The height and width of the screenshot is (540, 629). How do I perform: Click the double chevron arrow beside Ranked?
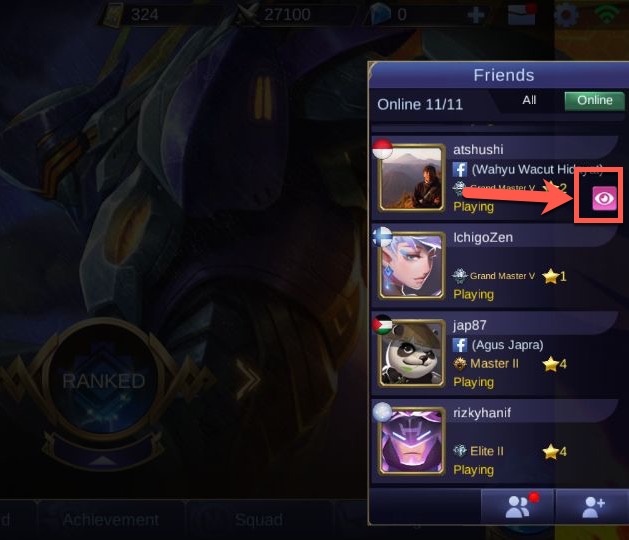[x=249, y=380]
